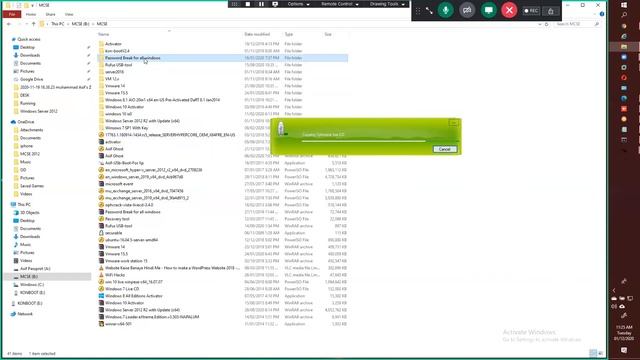
Task: Select 3D Objects under This PC
Action: pos(29,213)
